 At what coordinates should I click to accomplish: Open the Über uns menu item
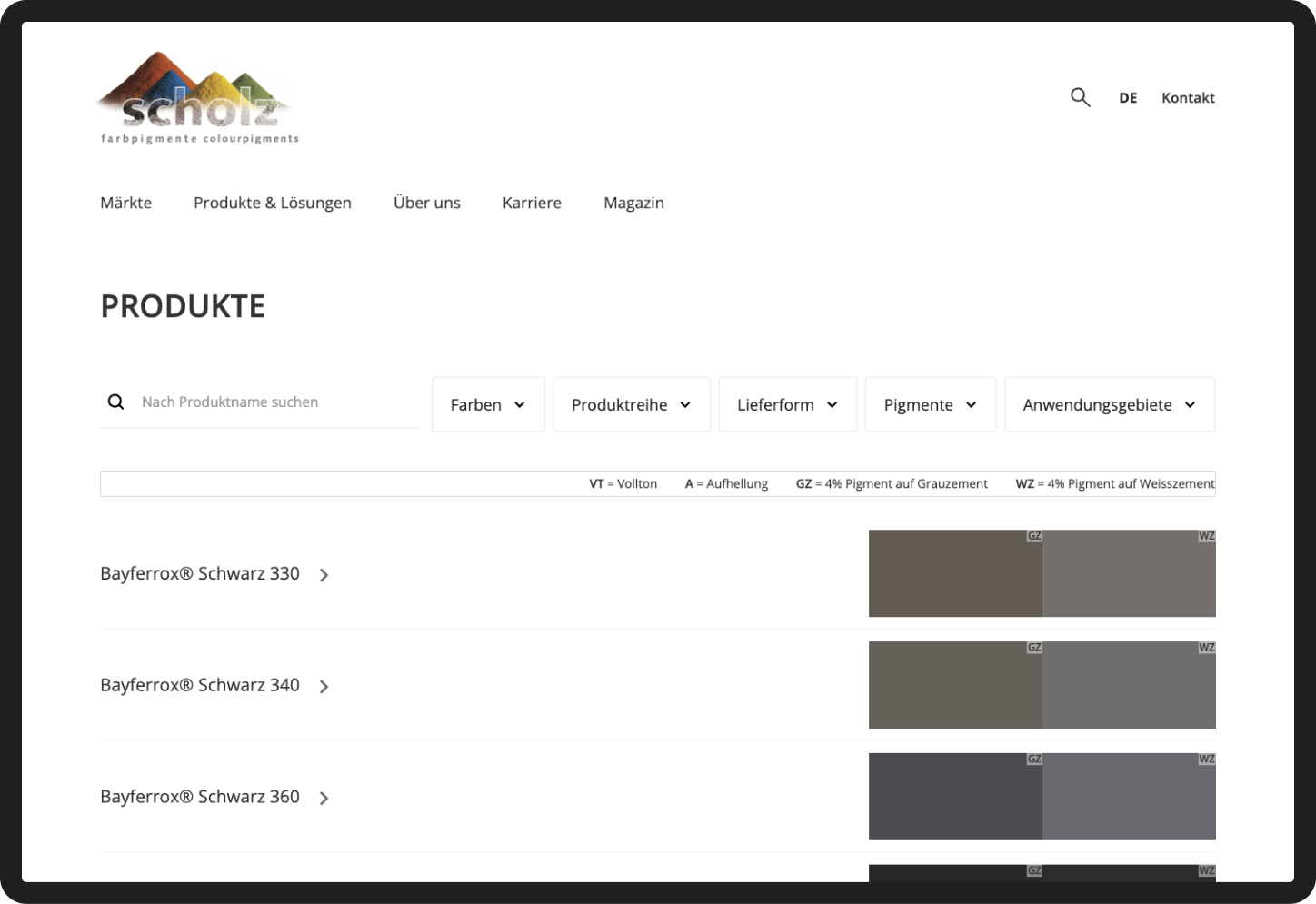(427, 203)
